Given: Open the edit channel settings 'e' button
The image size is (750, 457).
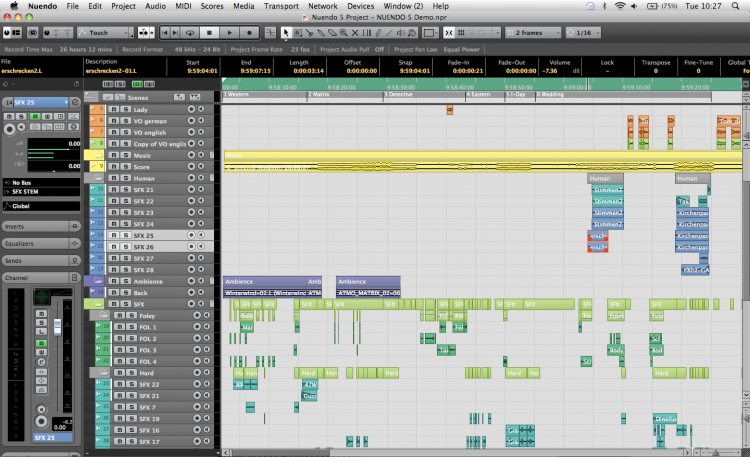Looking at the screenshot, I should pyautogui.click(x=75, y=102).
